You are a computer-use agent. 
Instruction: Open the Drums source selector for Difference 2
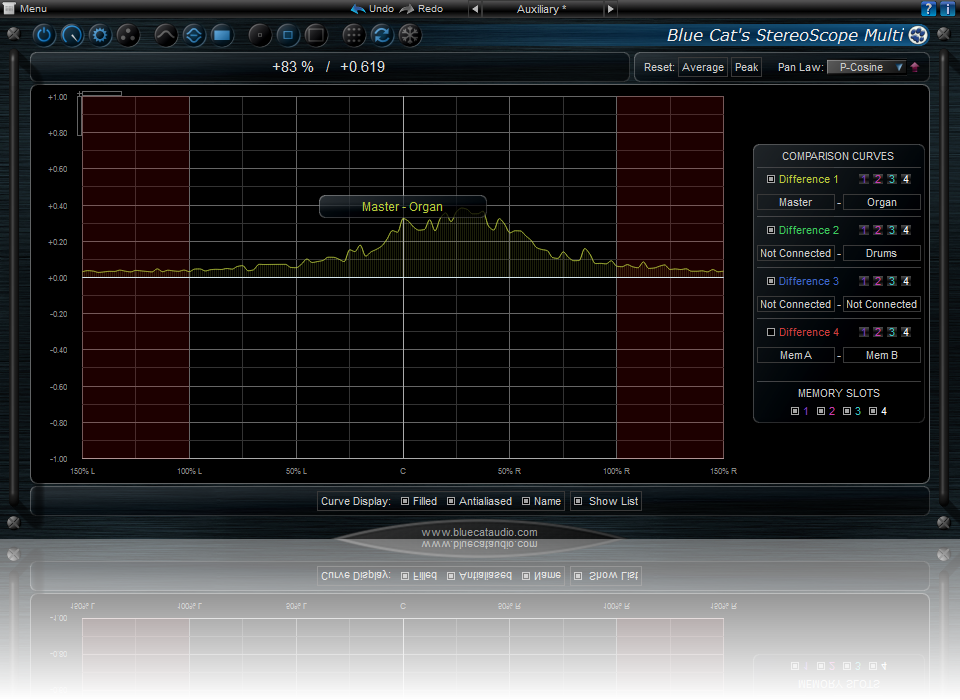pyautogui.click(x=881, y=254)
